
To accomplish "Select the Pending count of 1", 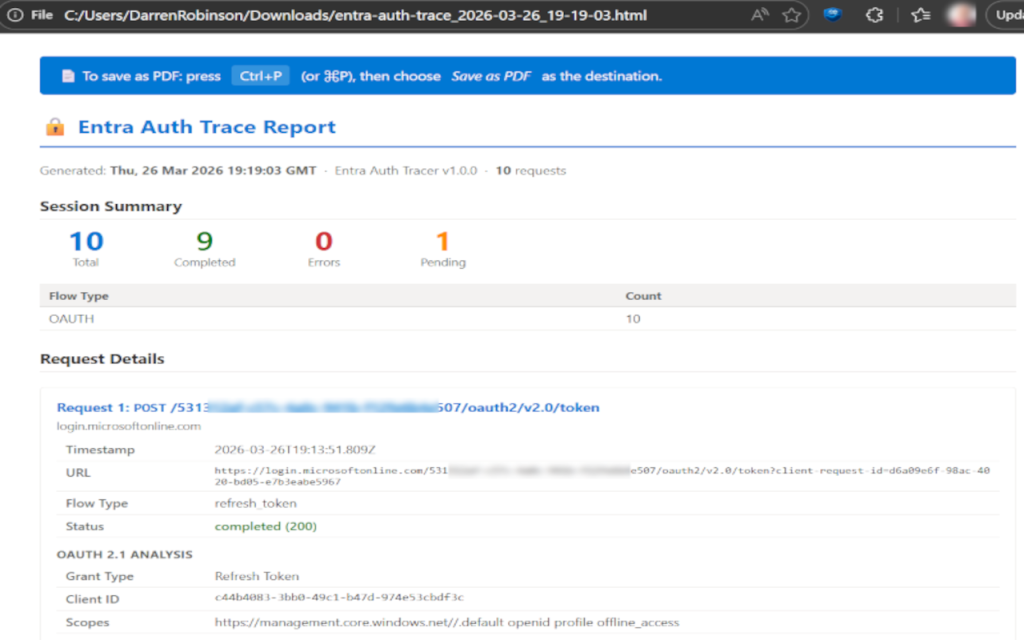I will point(443,241).
